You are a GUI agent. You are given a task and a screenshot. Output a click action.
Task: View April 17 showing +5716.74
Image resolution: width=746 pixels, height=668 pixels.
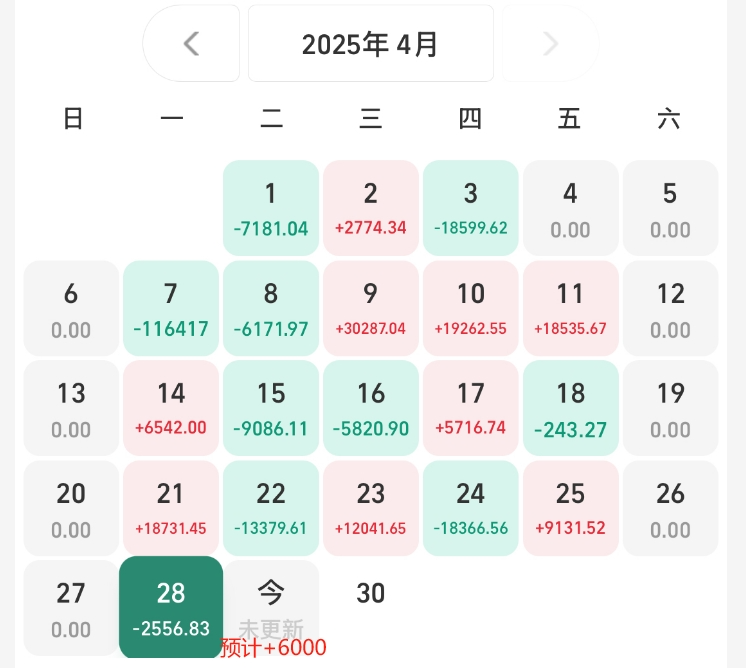tap(471, 408)
